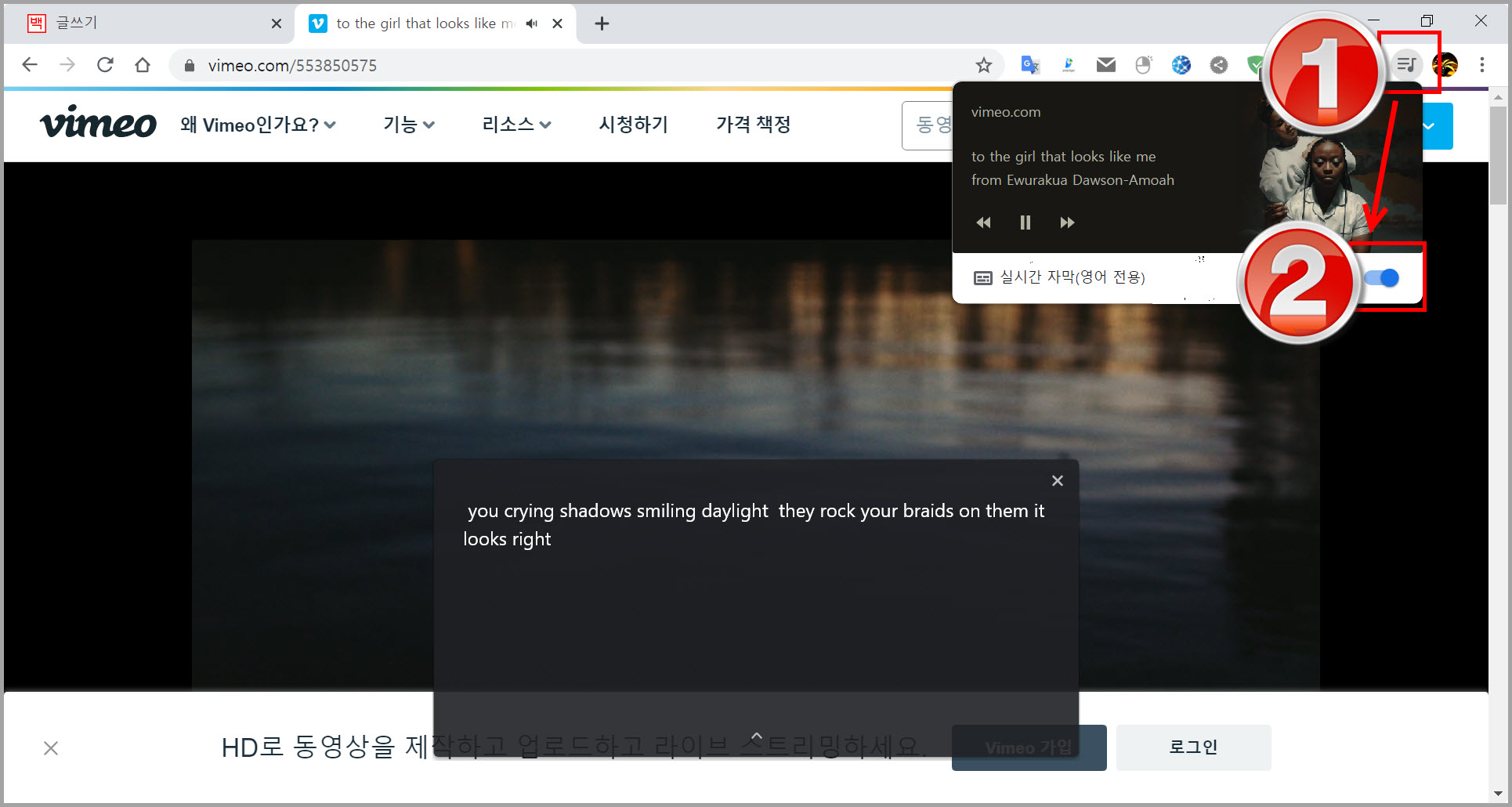This screenshot has width=1512, height=807.
Task: Expand the 리소스 dropdown menu
Action: (x=516, y=125)
